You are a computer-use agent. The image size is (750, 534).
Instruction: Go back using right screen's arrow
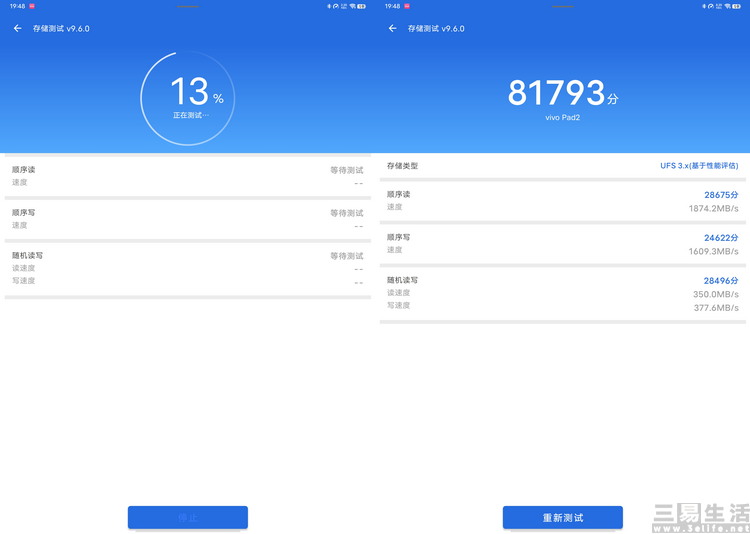click(393, 28)
